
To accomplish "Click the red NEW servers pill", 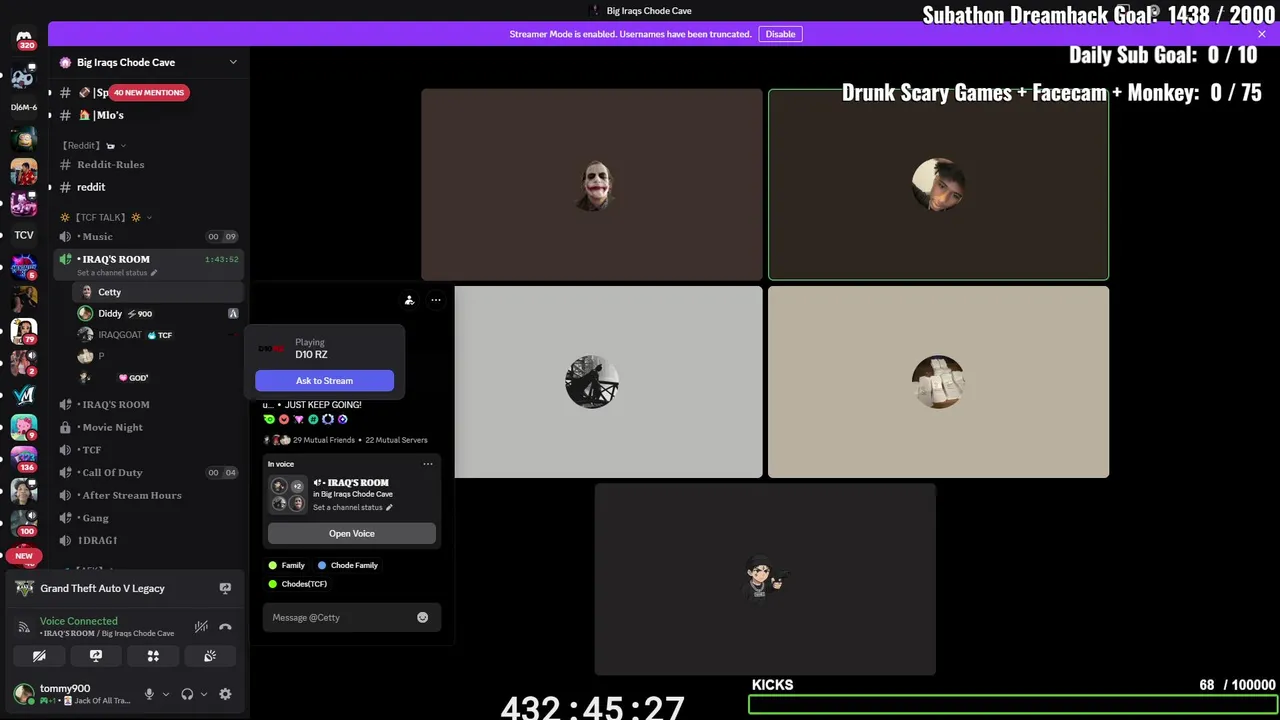I will (x=24, y=556).
